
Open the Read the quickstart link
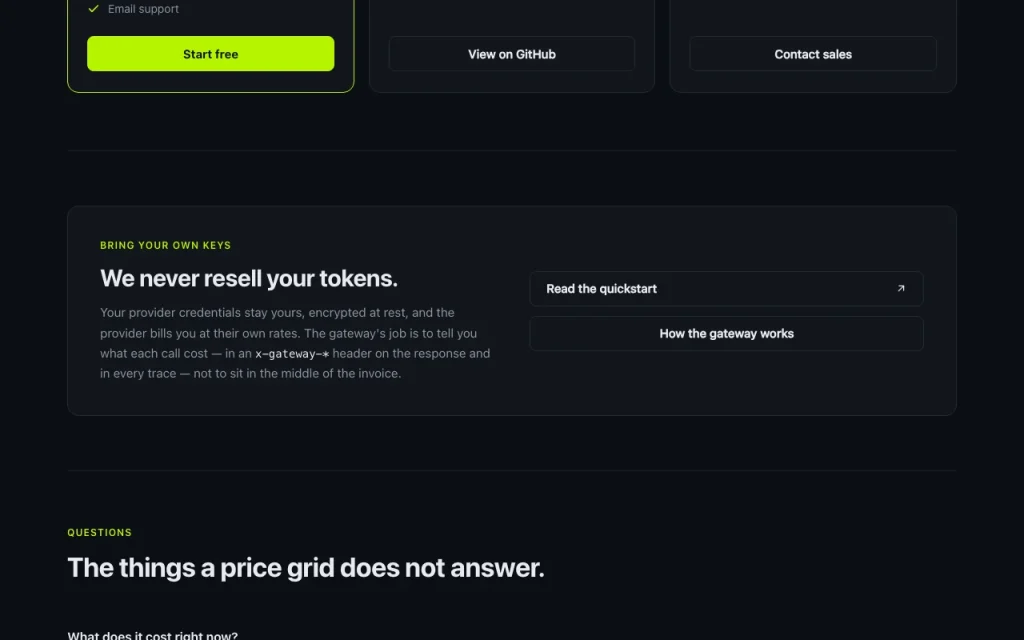(x=726, y=289)
